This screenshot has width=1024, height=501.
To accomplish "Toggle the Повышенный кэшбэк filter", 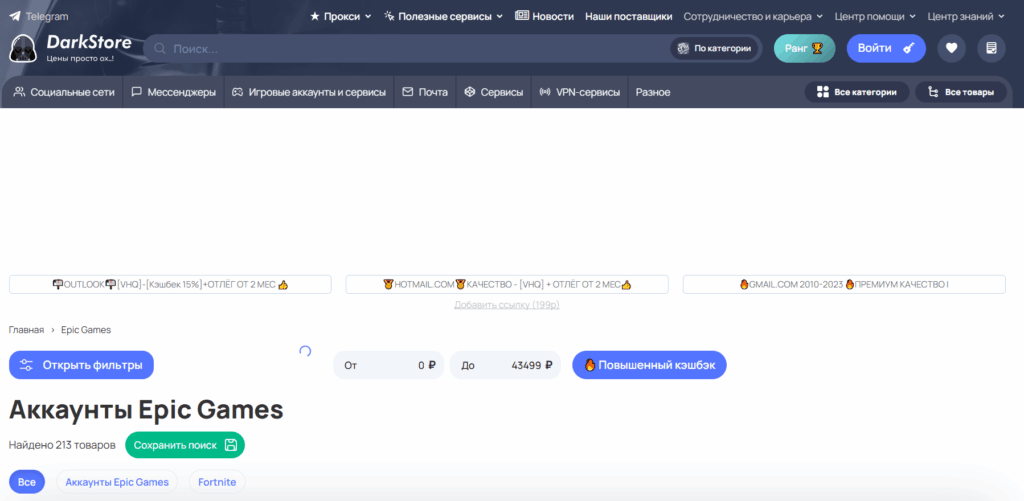I will click(649, 365).
